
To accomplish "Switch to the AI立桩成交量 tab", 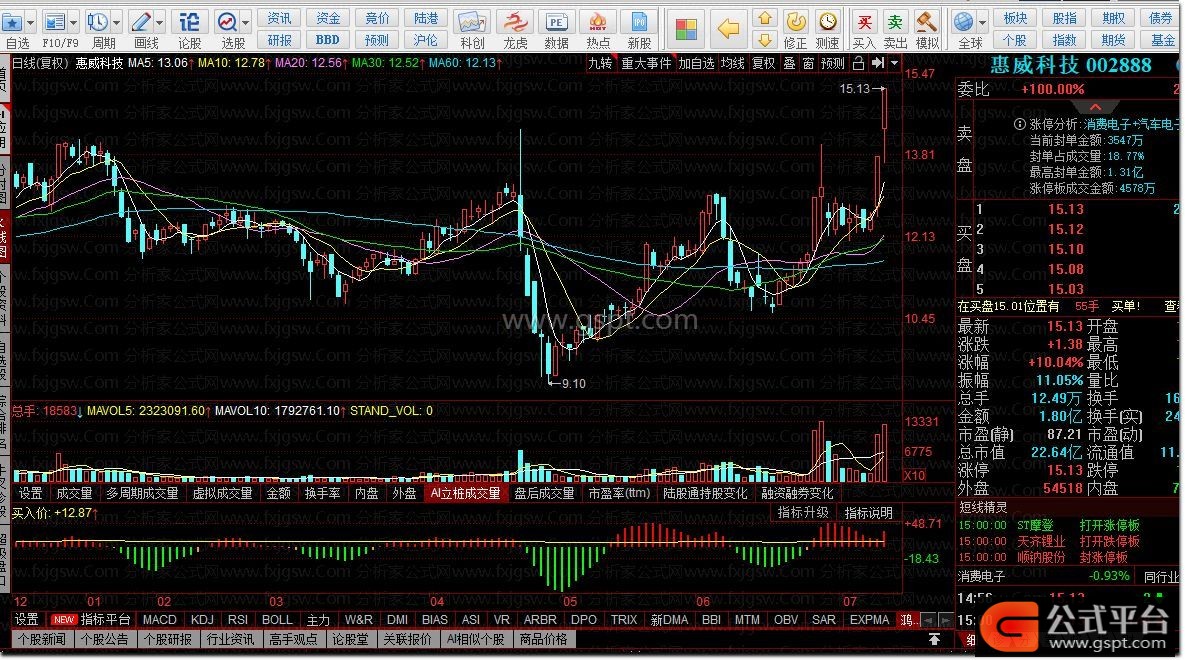I will coord(466,494).
